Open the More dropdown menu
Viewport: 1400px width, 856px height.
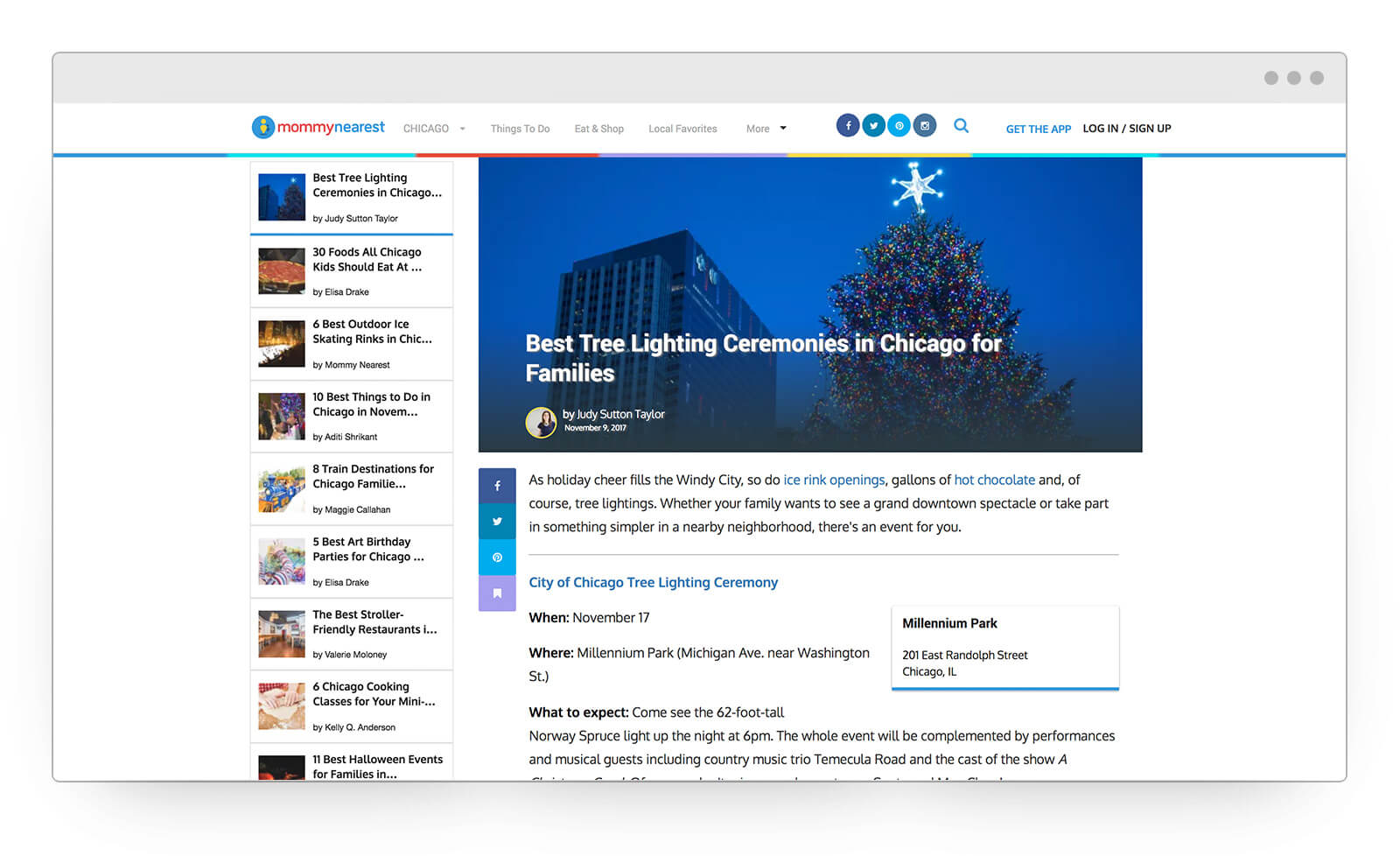[x=766, y=129]
